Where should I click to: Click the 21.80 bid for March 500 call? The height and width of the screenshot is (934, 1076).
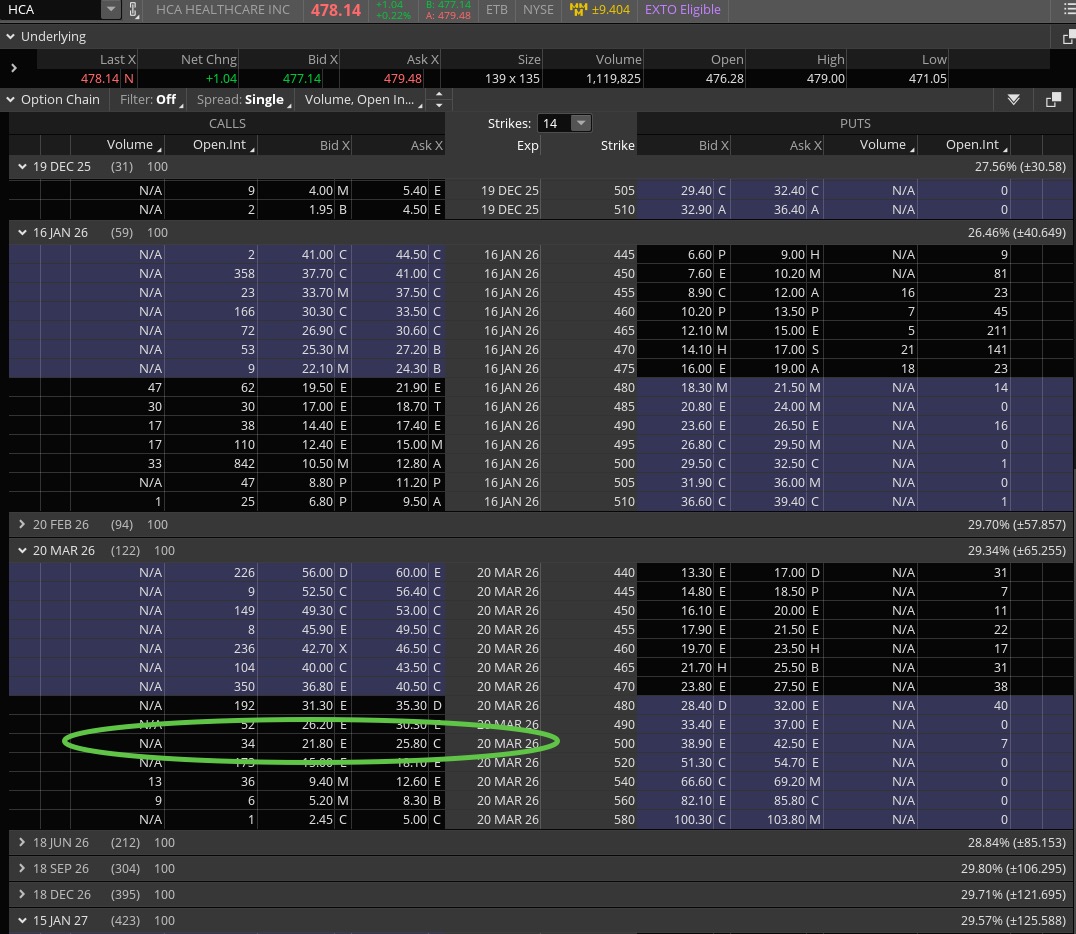[x=317, y=744]
